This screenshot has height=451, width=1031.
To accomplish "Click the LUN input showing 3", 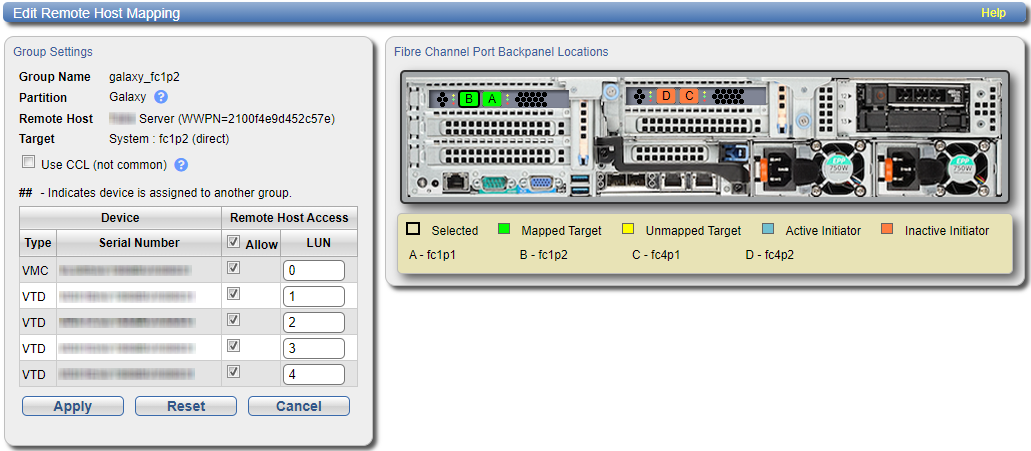I will coord(314,348).
